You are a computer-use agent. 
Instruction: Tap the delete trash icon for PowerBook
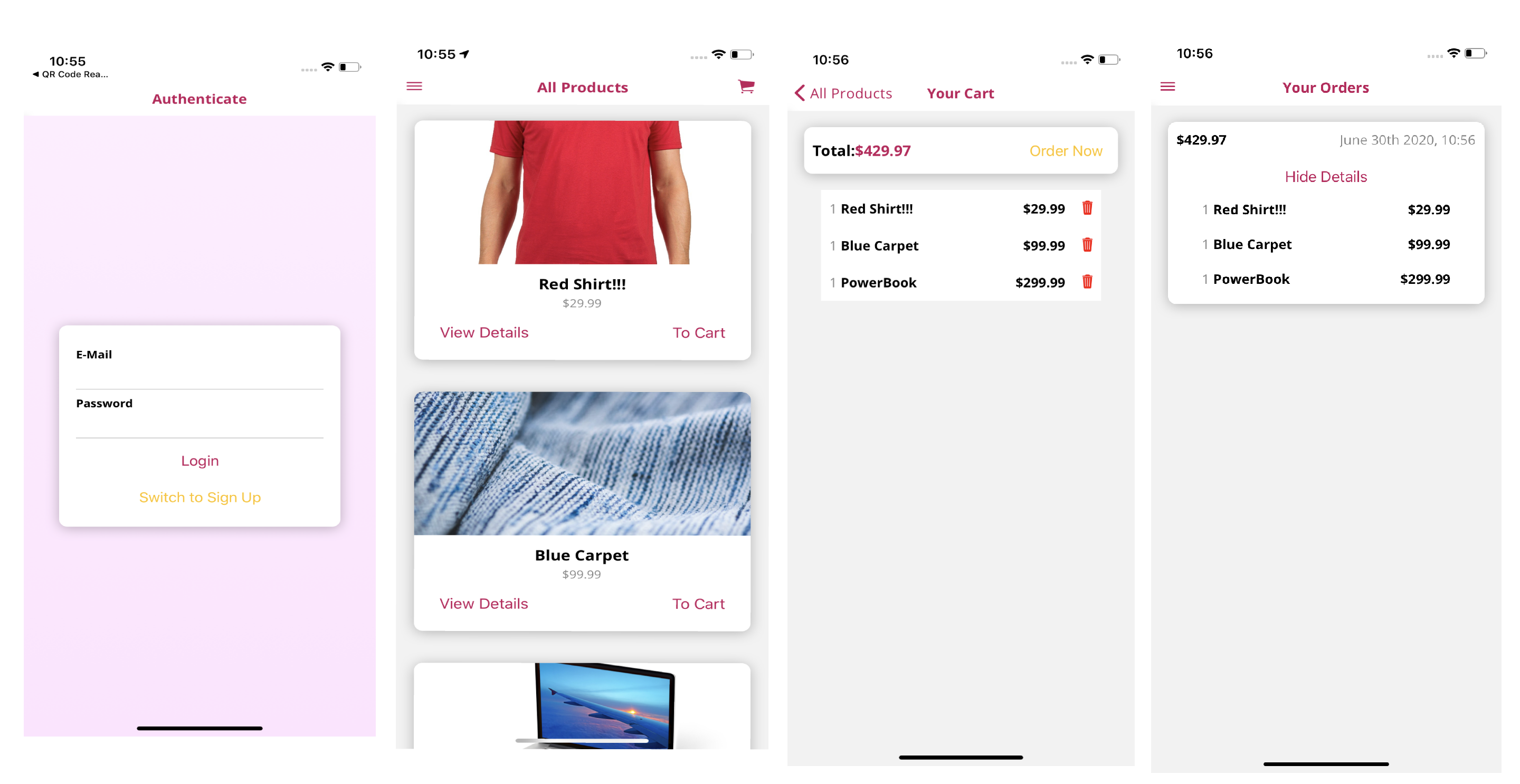tap(1088, 282)
